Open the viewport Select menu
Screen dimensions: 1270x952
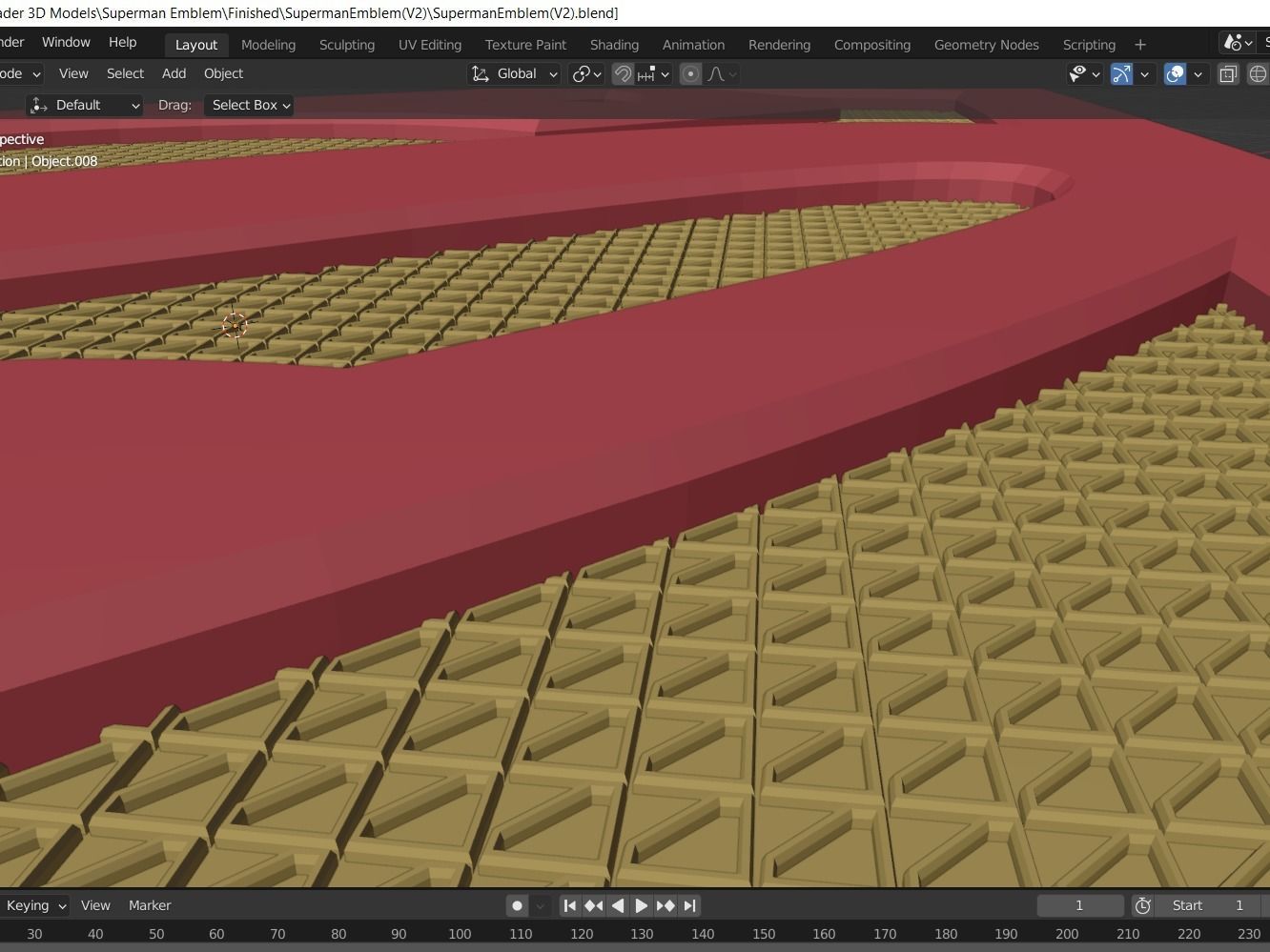(x=125, y=73)
